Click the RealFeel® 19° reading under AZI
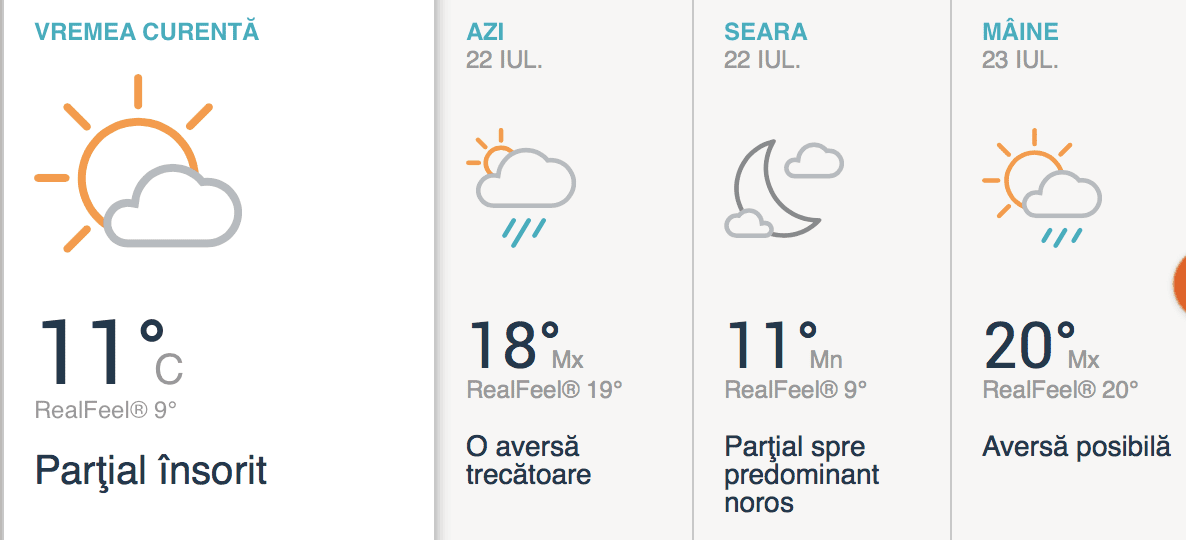 point(544,390)
